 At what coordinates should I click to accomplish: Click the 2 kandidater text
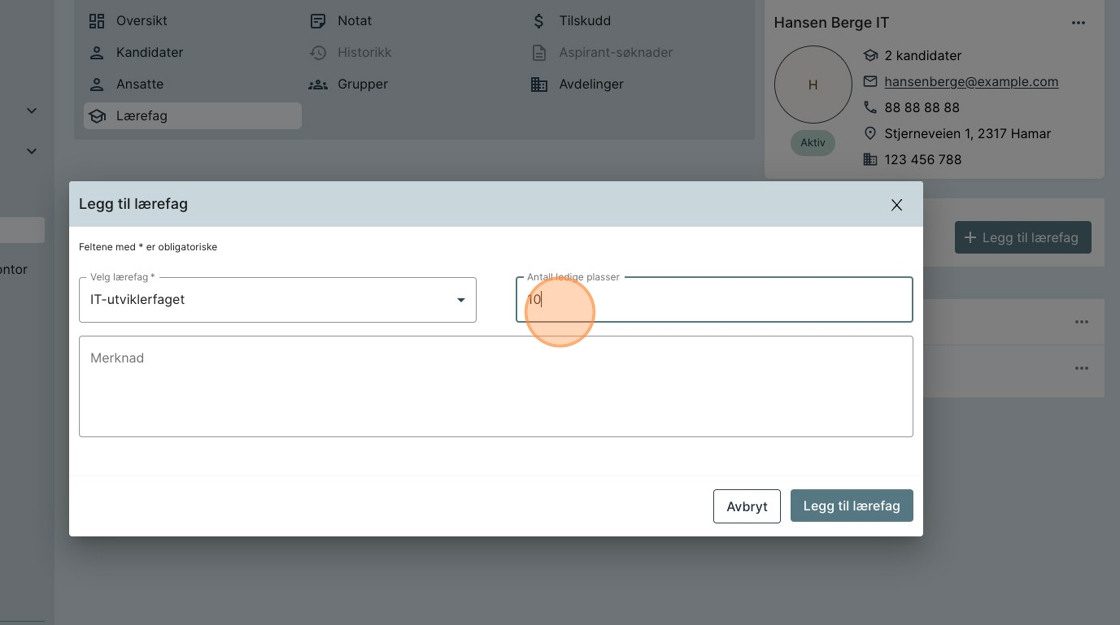tap(923, 55)
